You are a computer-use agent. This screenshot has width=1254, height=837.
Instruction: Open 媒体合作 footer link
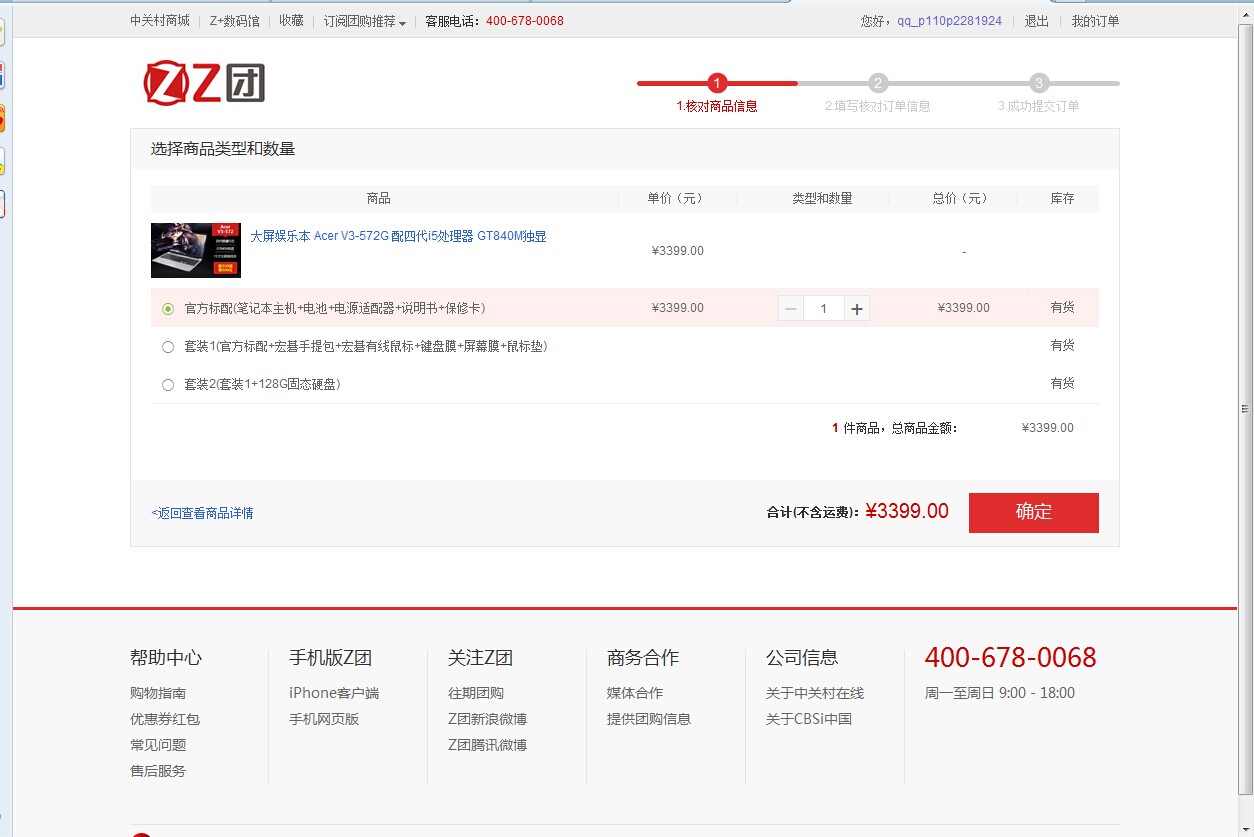click(635, 693)
